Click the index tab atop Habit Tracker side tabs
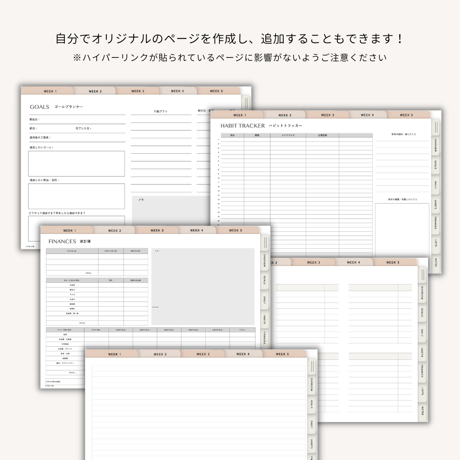The width and height of the screenshot is (460, 460). [x=436, y=127]
